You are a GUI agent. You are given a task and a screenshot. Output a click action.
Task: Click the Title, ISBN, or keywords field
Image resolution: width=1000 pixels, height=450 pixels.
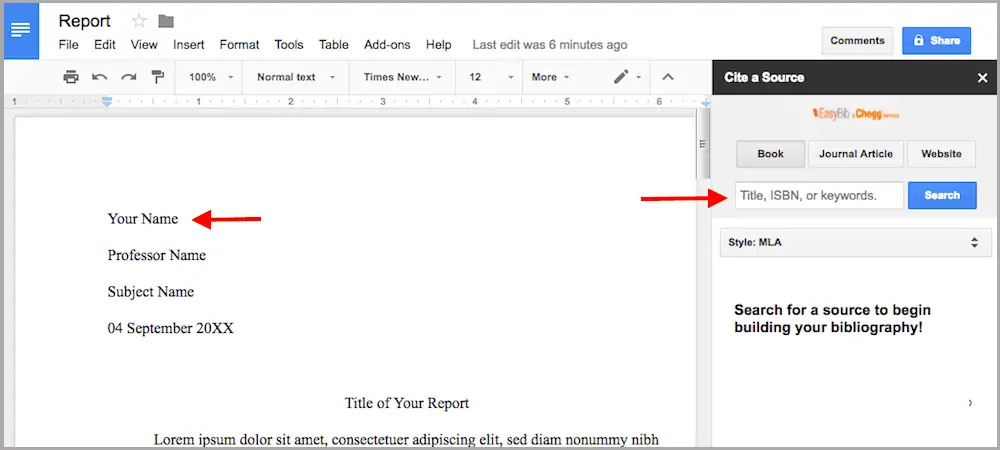818,196
